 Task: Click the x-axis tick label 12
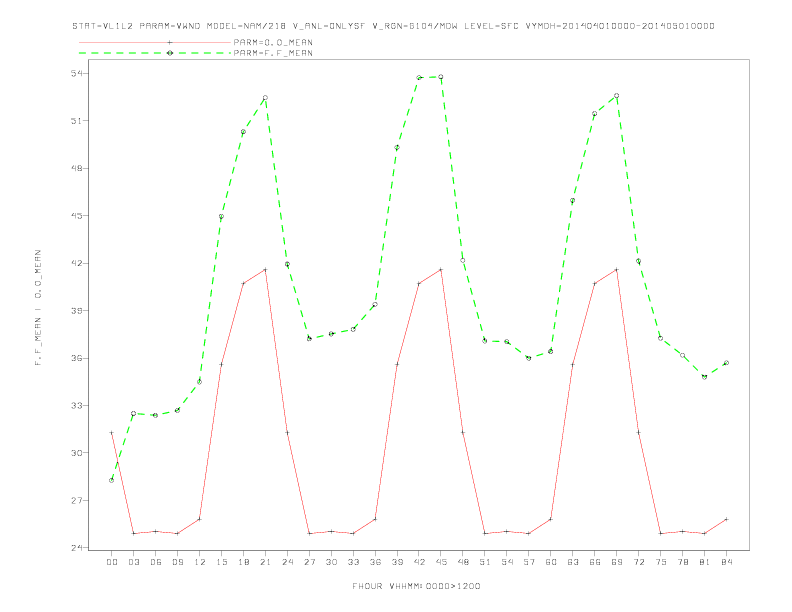coord(200,562)
